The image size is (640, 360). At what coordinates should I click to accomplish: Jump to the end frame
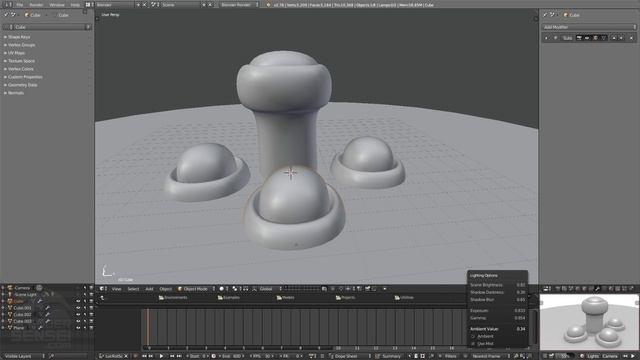pos(179,356)
